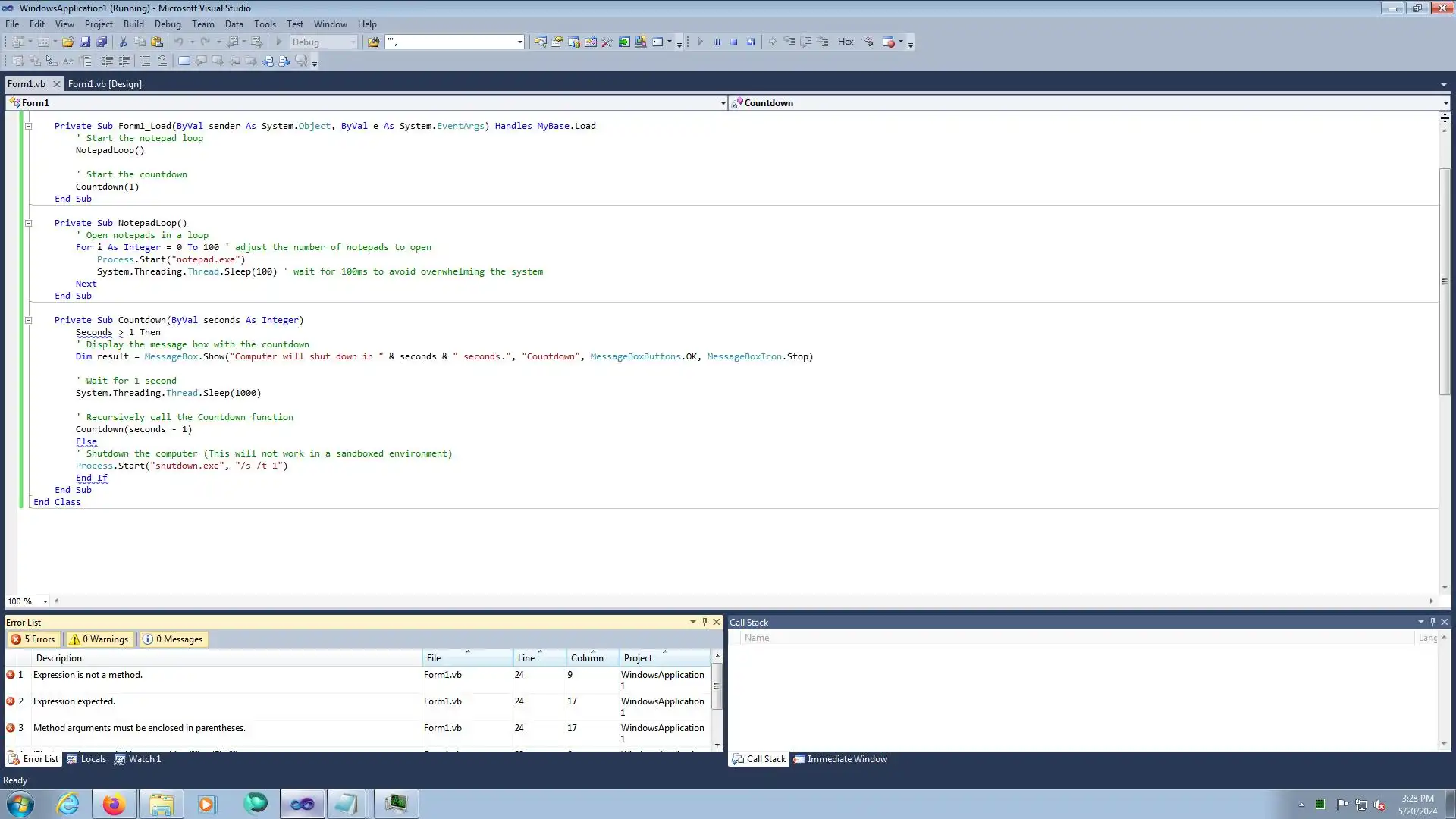Screen dimensions: 1456x819
Task: Collapse the NotepadLoop sub outline
Action: (29, 223)
